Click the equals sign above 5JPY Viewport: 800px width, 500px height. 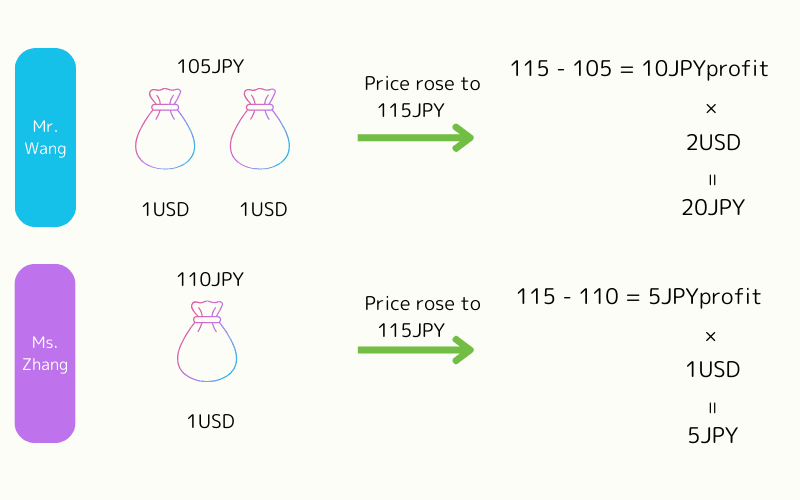click(712, 407)
